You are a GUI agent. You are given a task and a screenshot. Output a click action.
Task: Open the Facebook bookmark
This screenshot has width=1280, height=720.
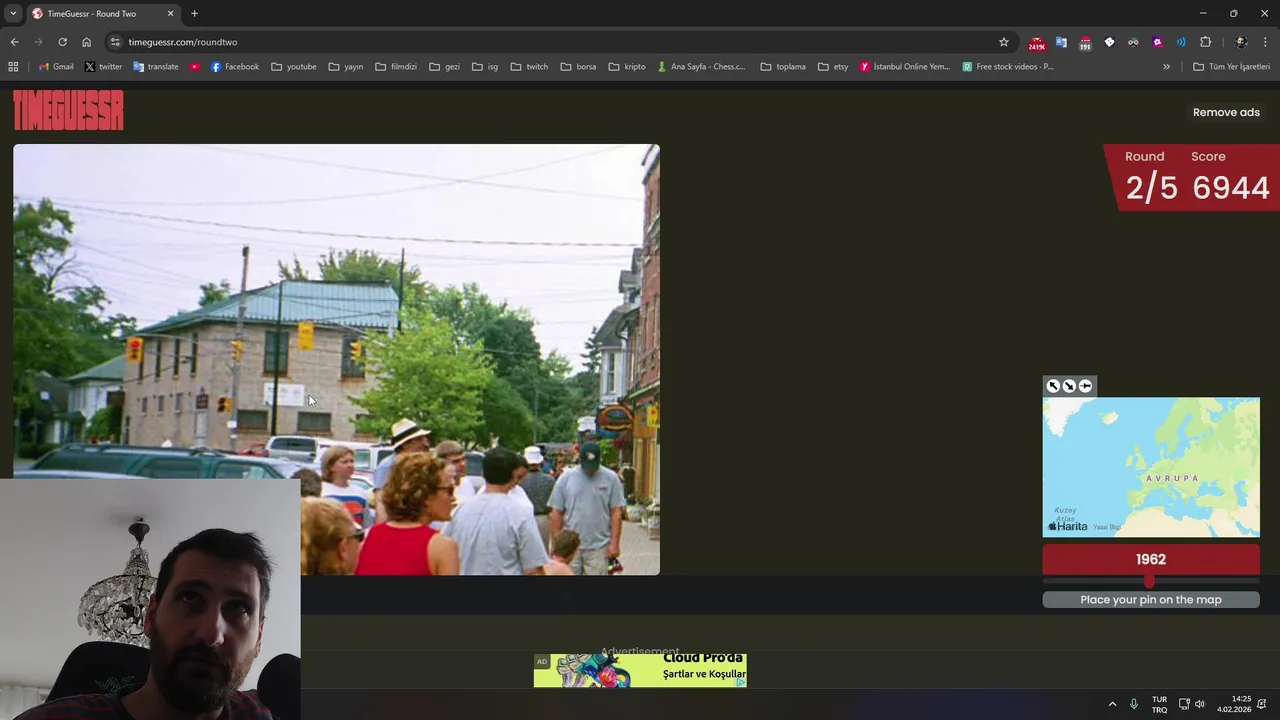pos(235,67)
